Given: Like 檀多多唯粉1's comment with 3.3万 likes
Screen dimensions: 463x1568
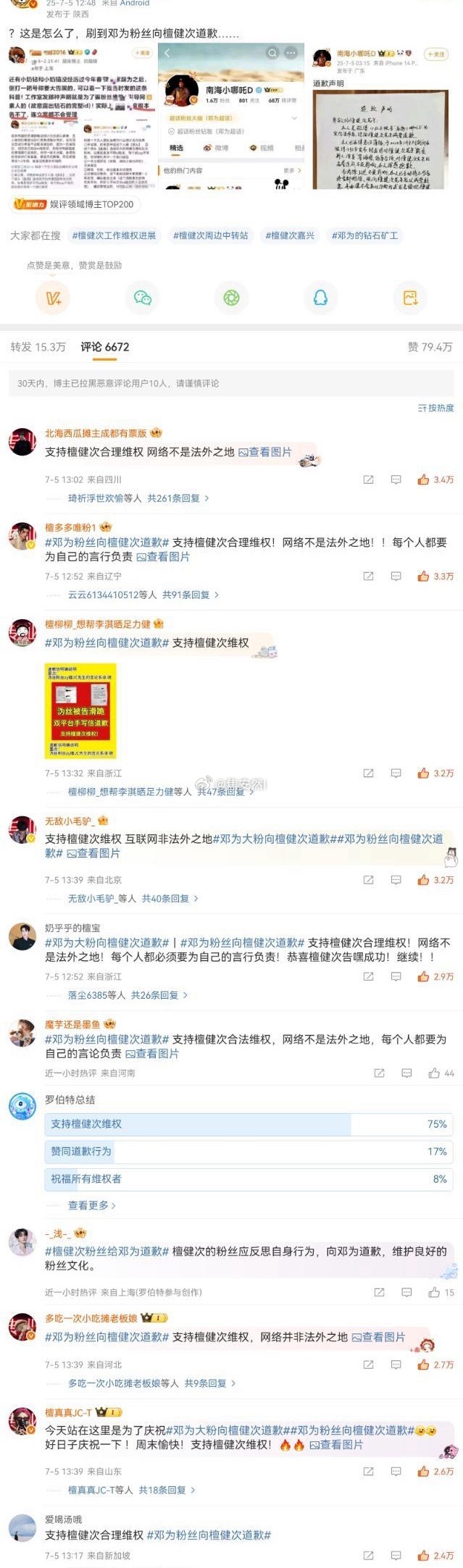Looking at the screenshot, I should coord(435,577).
